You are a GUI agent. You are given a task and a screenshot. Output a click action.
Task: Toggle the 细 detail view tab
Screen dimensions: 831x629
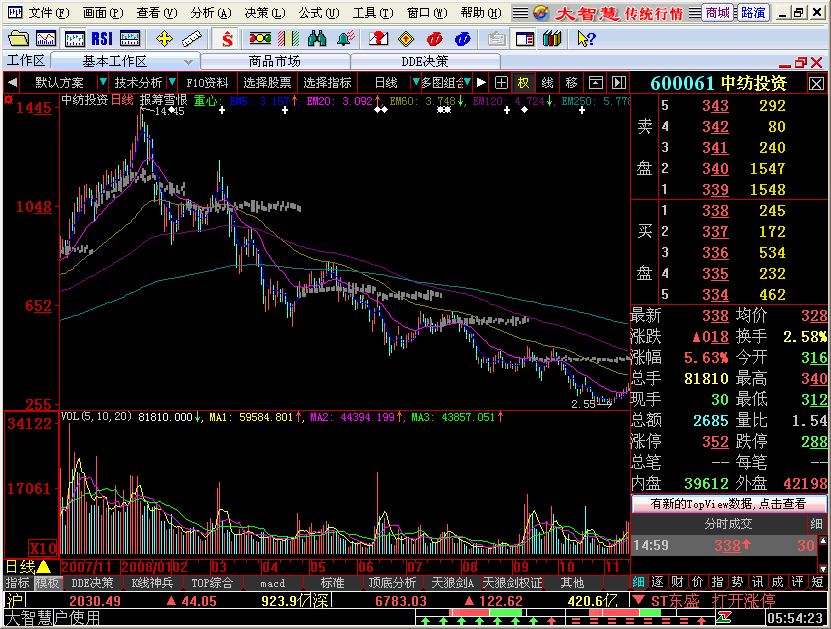click(x=639, y=582)
